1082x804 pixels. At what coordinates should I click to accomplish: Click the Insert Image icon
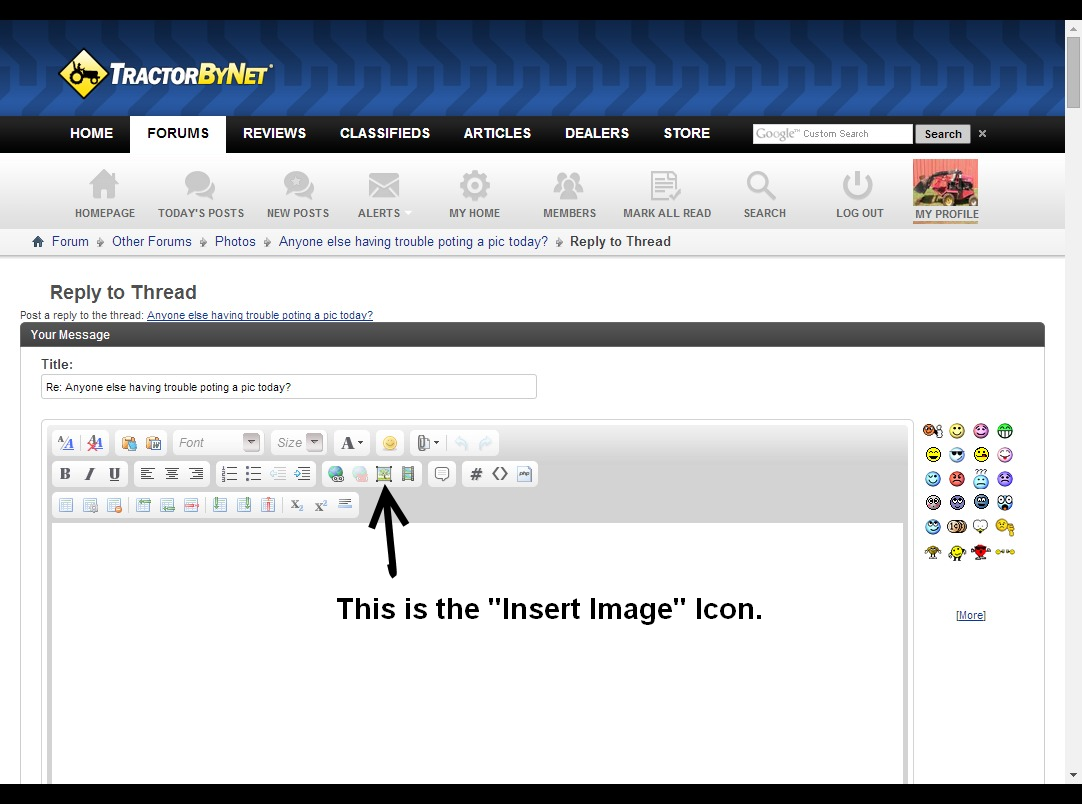pos(383,474)
